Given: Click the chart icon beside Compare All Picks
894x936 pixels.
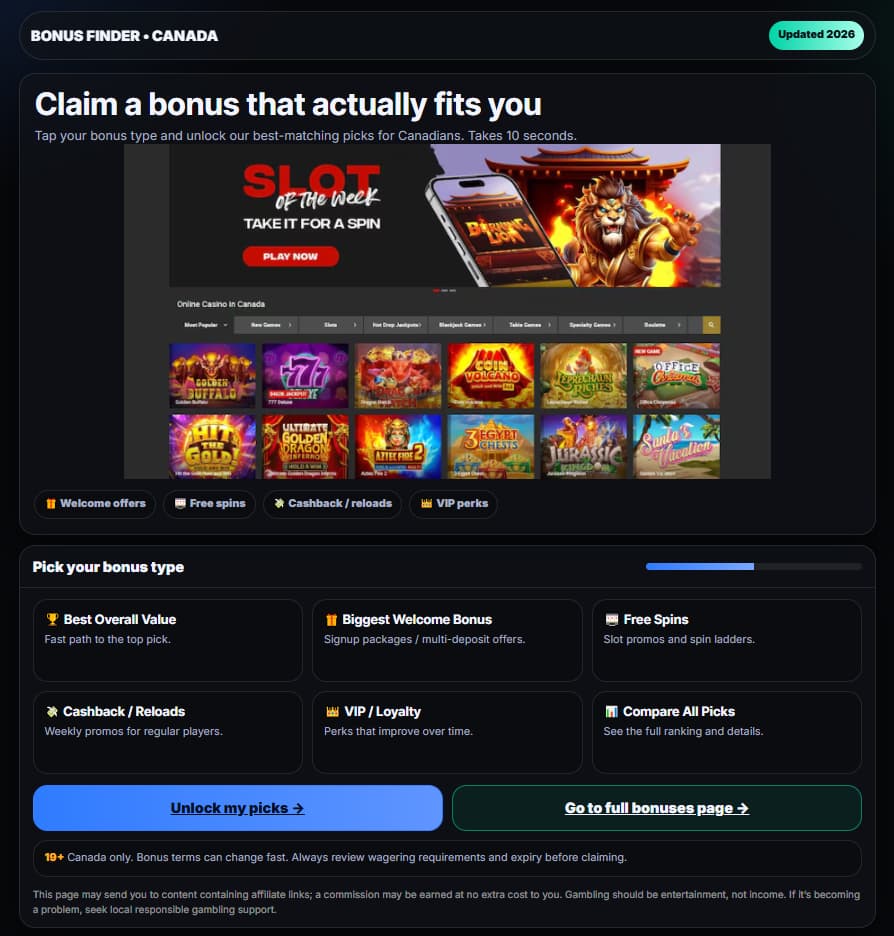Looking at the screenshot, I should pyautogui.click(x=611, y=712).
